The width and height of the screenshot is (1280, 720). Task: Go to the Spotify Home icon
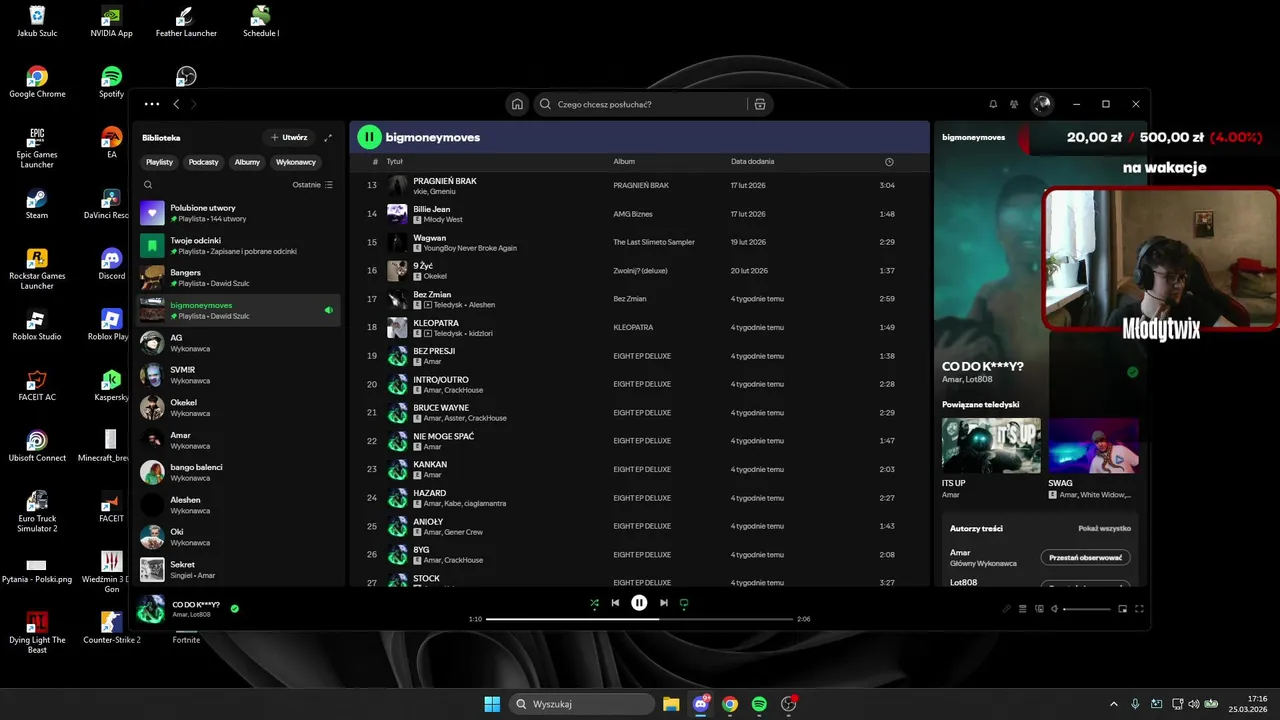click(x=517, y=104)
